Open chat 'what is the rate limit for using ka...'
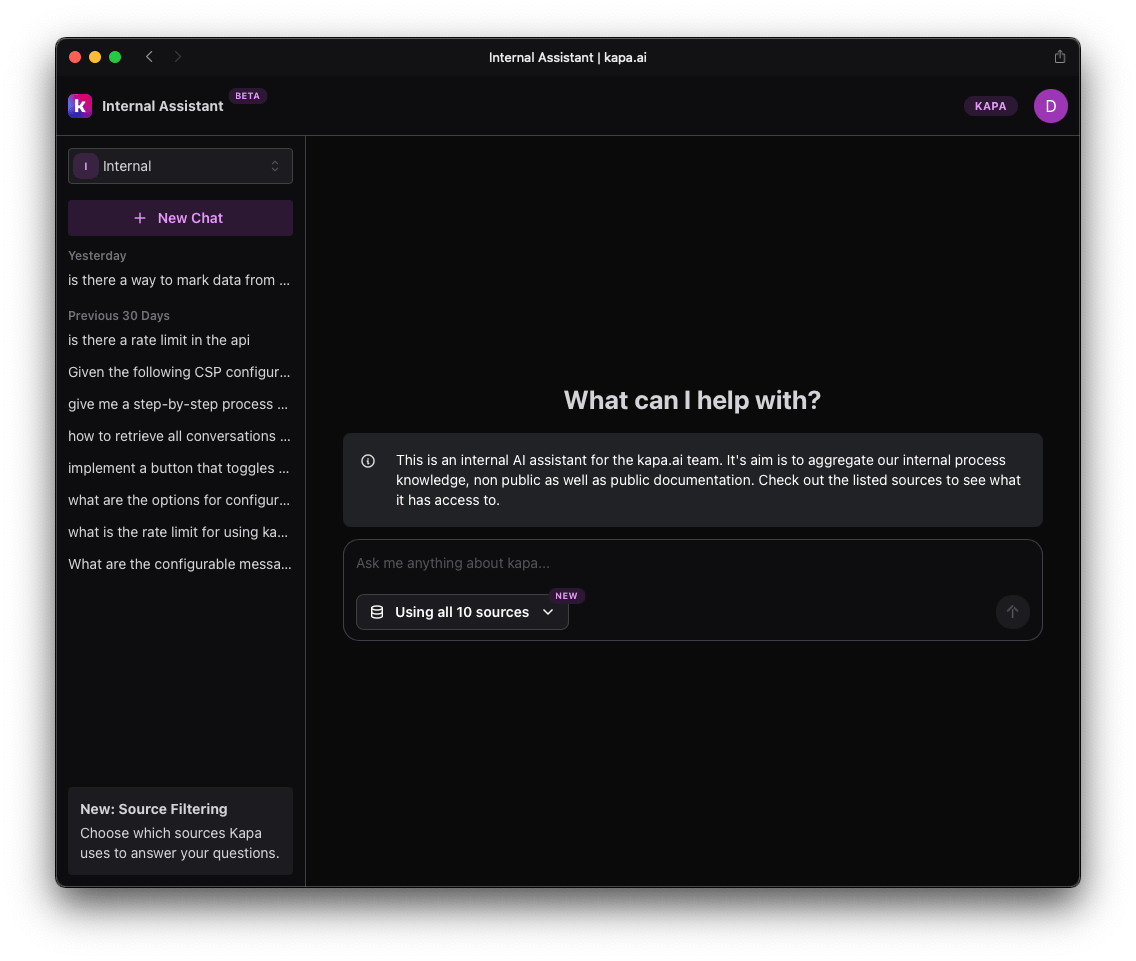 (178, 532)
